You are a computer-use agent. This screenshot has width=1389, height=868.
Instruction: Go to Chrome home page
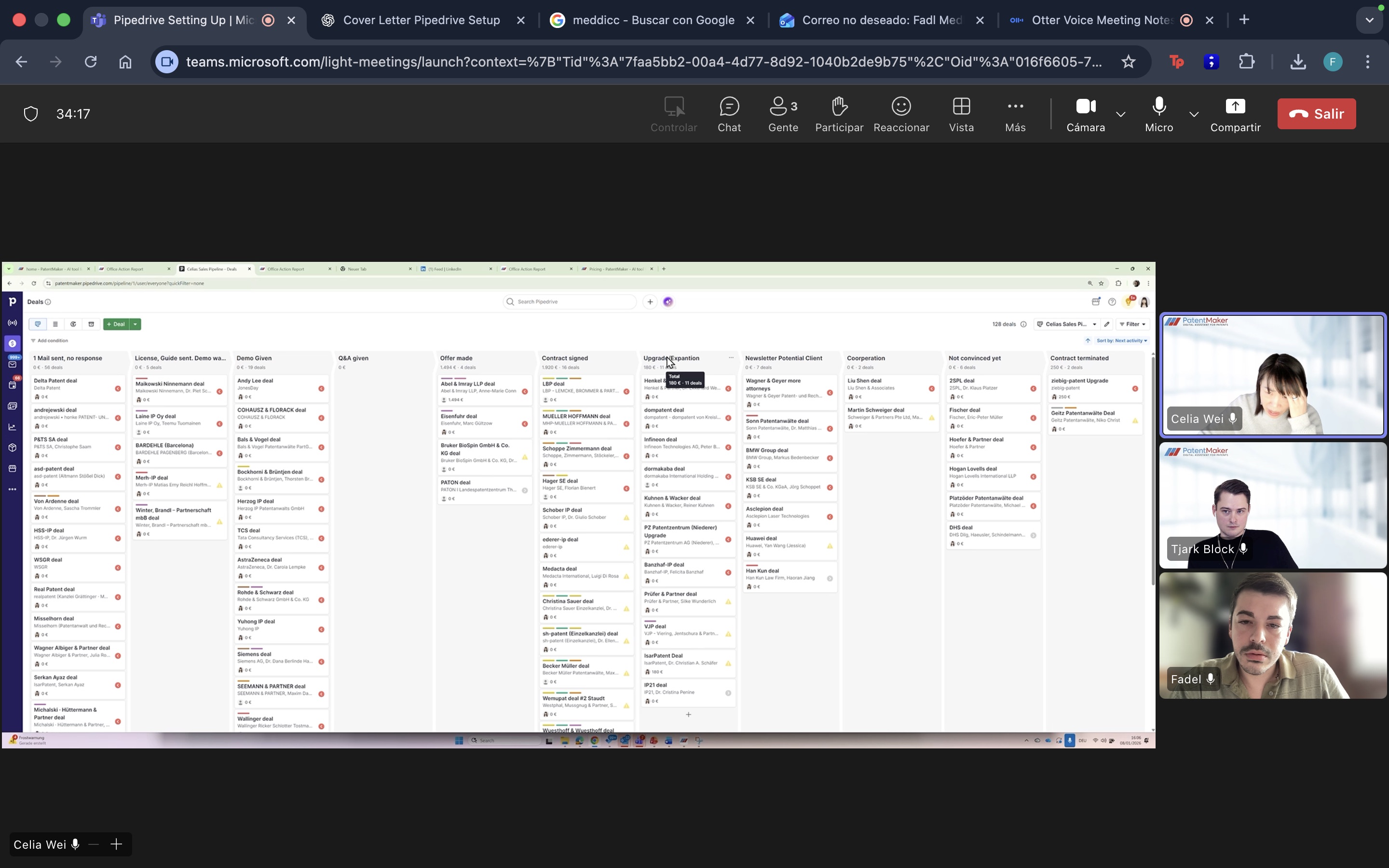pos(125,61)
